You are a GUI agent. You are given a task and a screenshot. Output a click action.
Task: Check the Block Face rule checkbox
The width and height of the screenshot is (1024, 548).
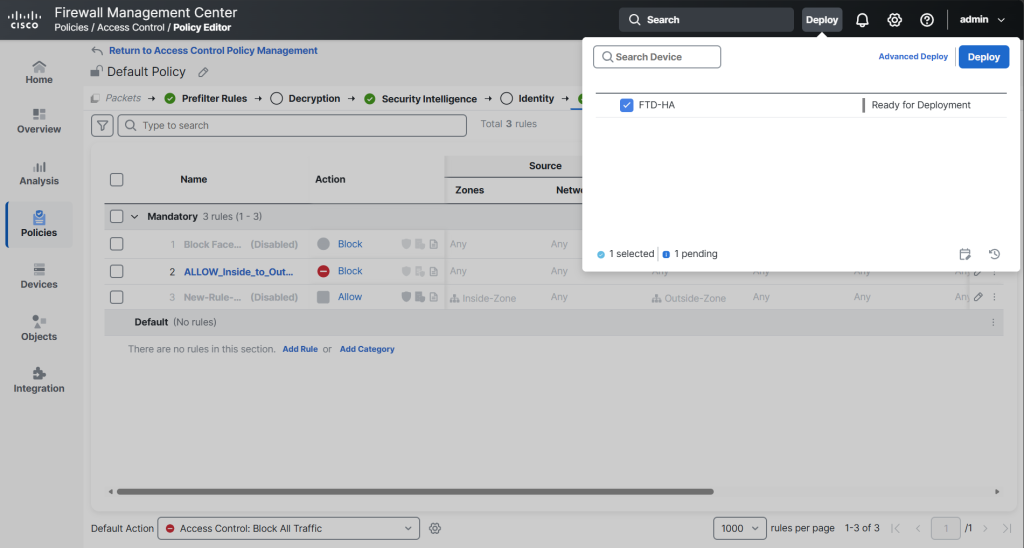(x=117, y=244)
